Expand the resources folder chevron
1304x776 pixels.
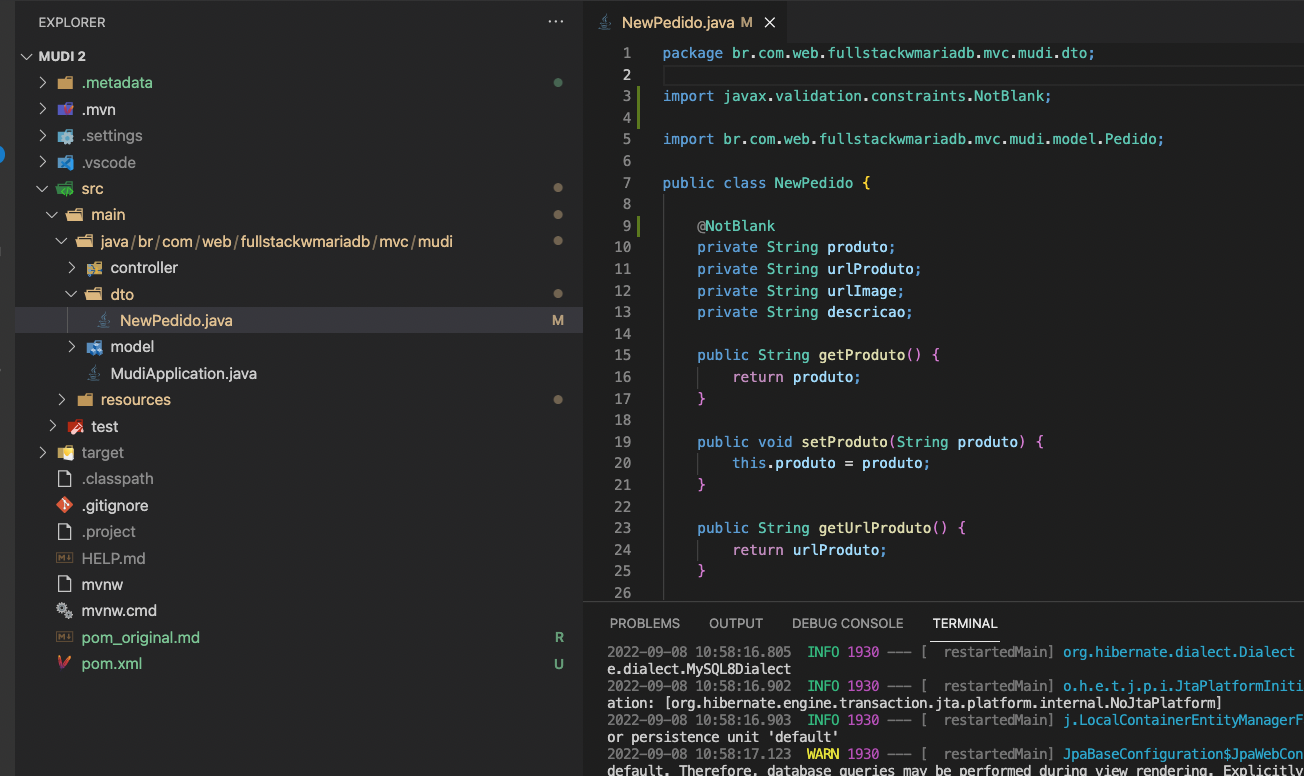coord(62,400)
